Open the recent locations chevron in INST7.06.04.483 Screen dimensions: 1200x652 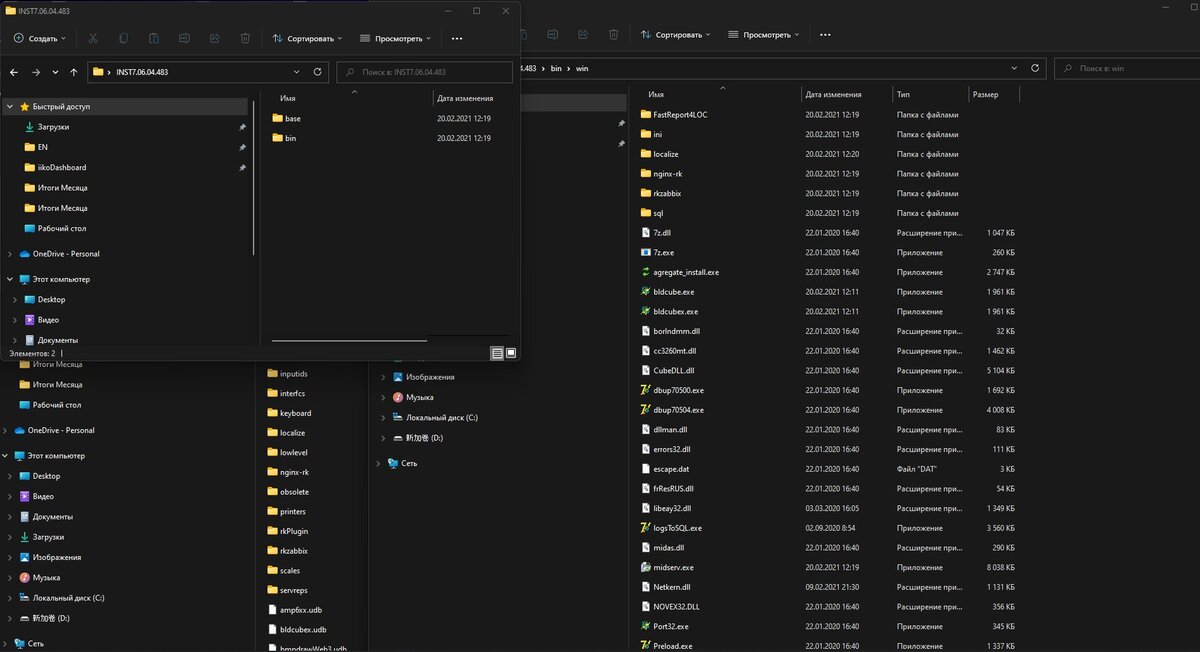tap(55, 72)
